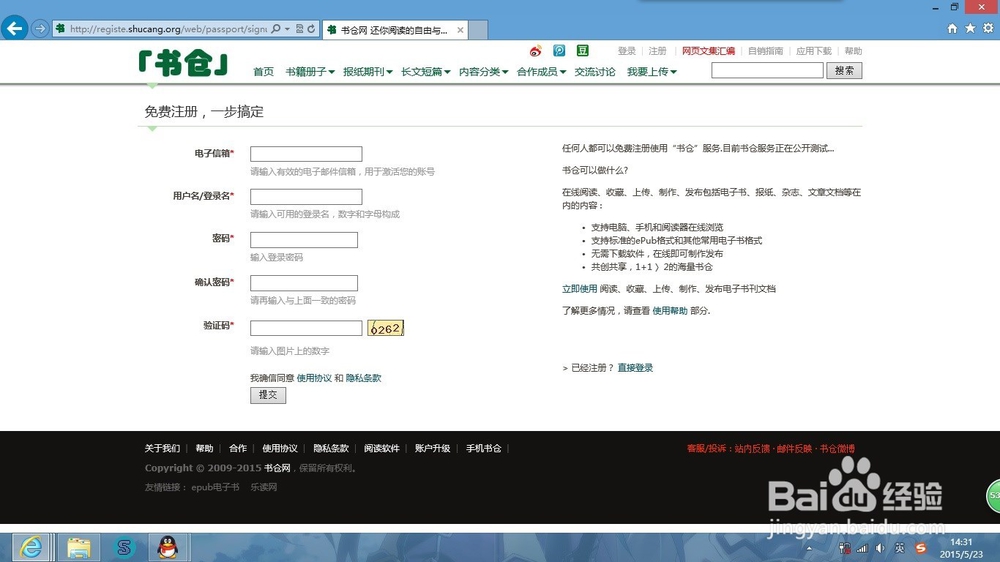
Task: Expand the 合作成员 dropdown menu
Action: coord(541,71)
